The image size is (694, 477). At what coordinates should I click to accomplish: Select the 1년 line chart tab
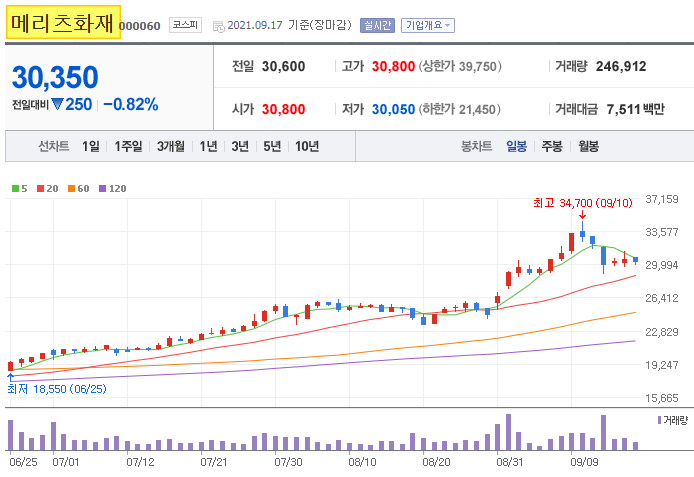click(208, 146)
